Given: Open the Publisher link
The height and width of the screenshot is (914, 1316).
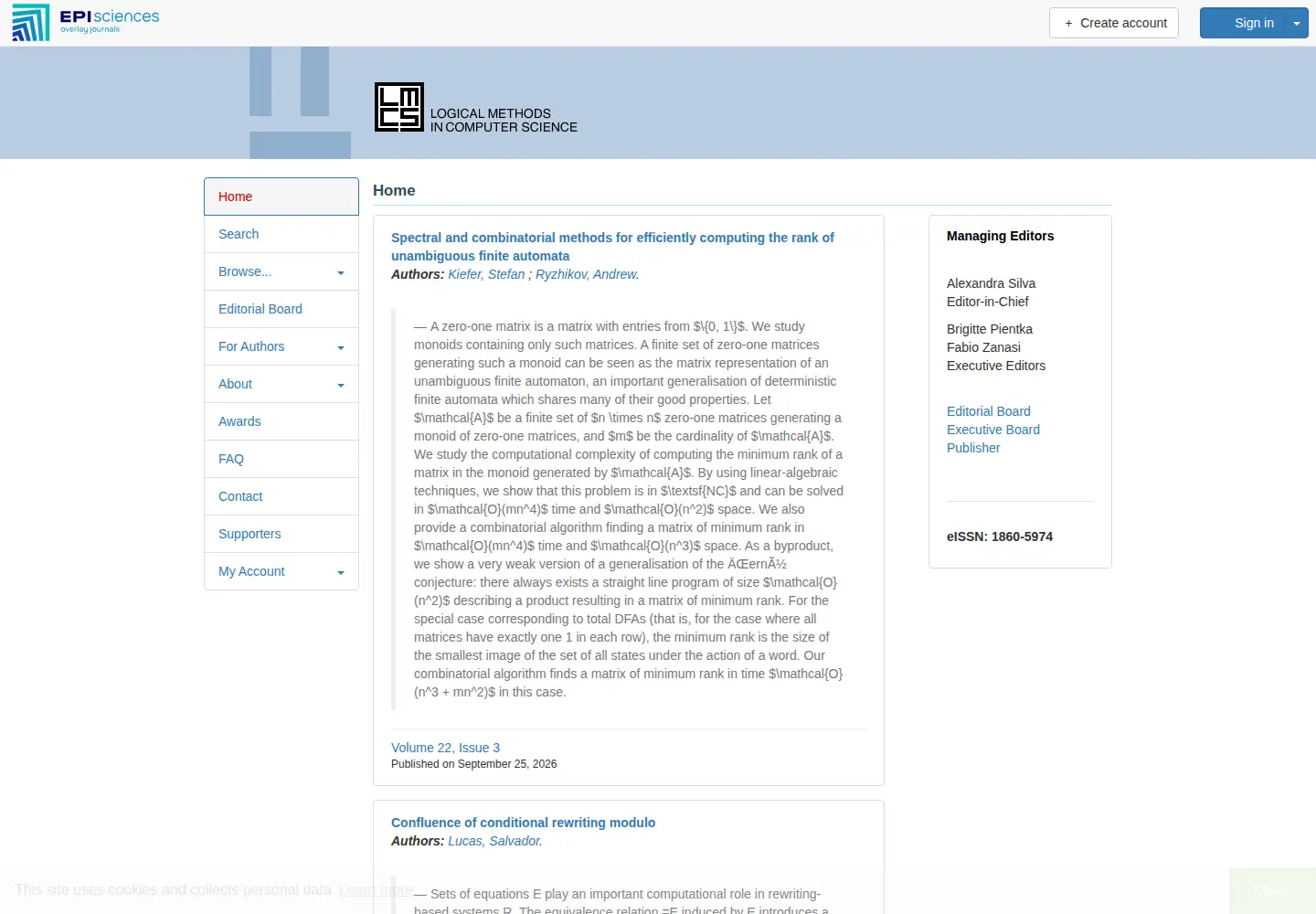Looking at the screenshot, I should pos(973,448).
